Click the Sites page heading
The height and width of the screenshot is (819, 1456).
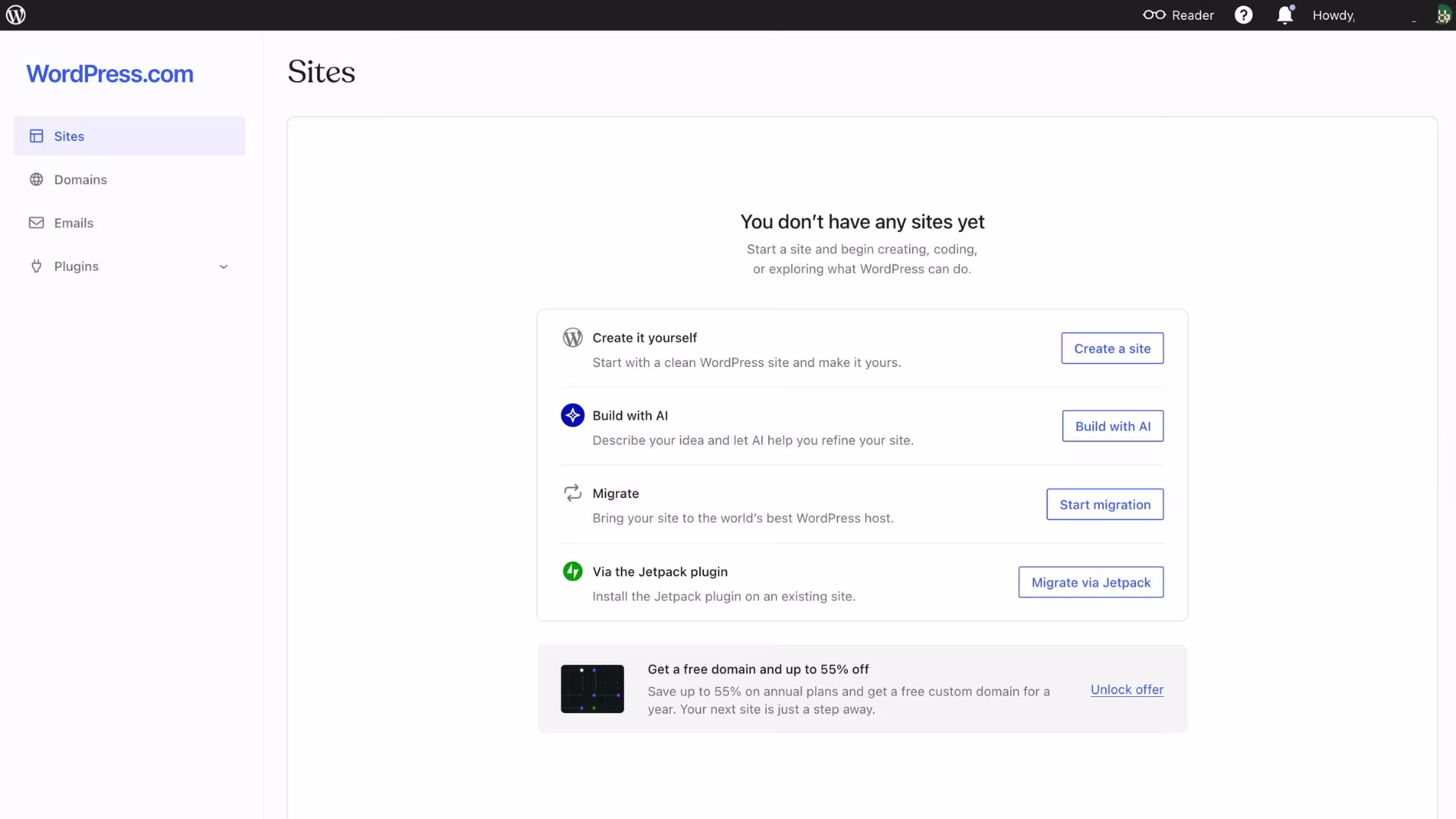(322, 72)
